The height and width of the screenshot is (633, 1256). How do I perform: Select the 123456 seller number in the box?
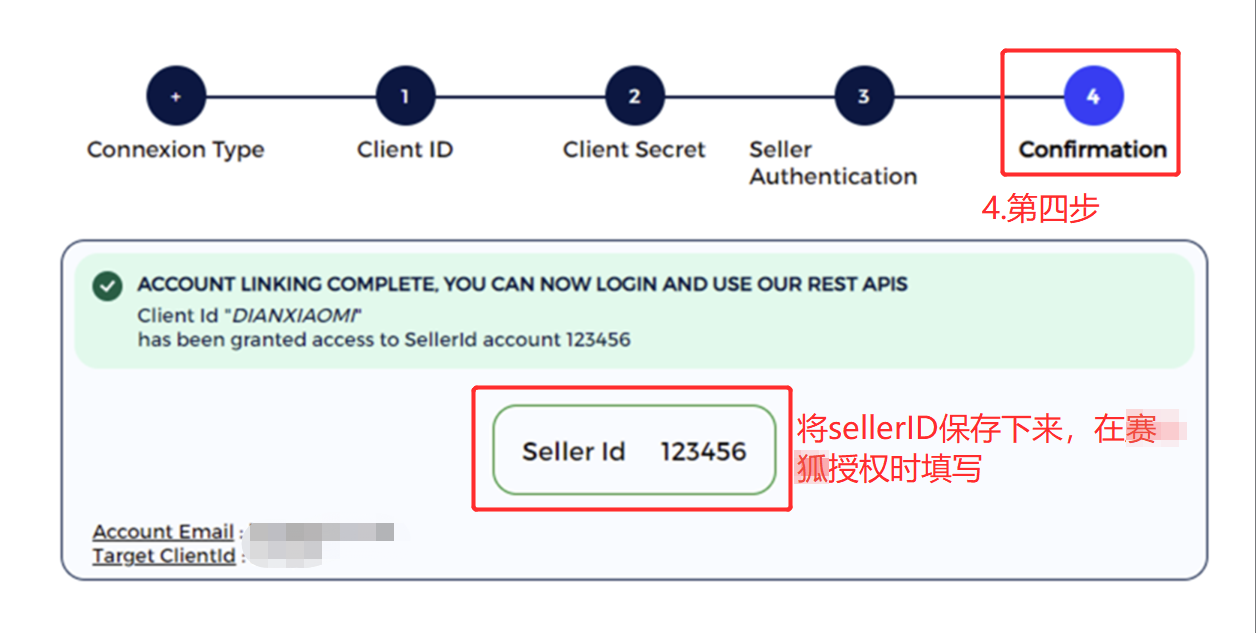(703, 452)
